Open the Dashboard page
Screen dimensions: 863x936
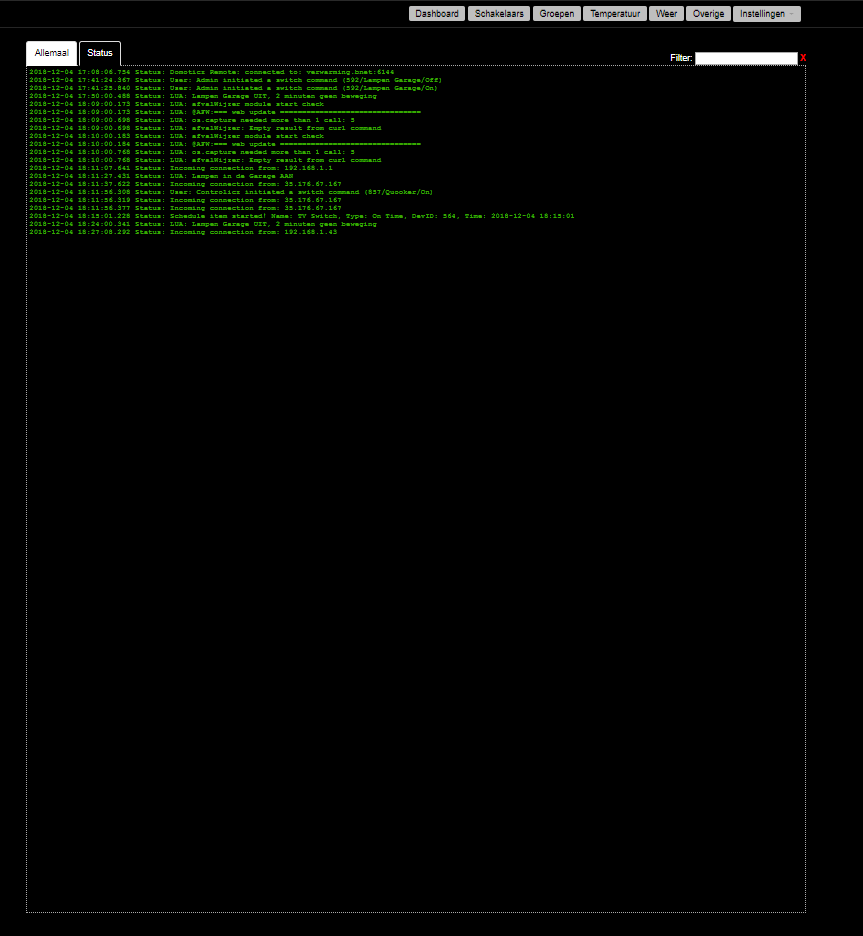point(437,13)
